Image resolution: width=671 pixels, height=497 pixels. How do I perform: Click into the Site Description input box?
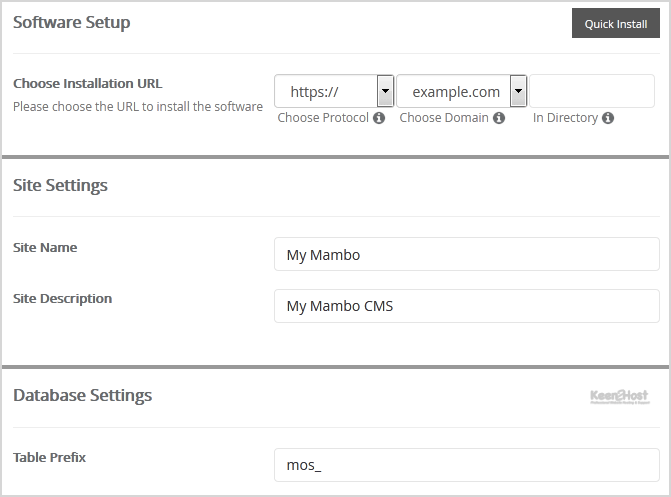466,306
